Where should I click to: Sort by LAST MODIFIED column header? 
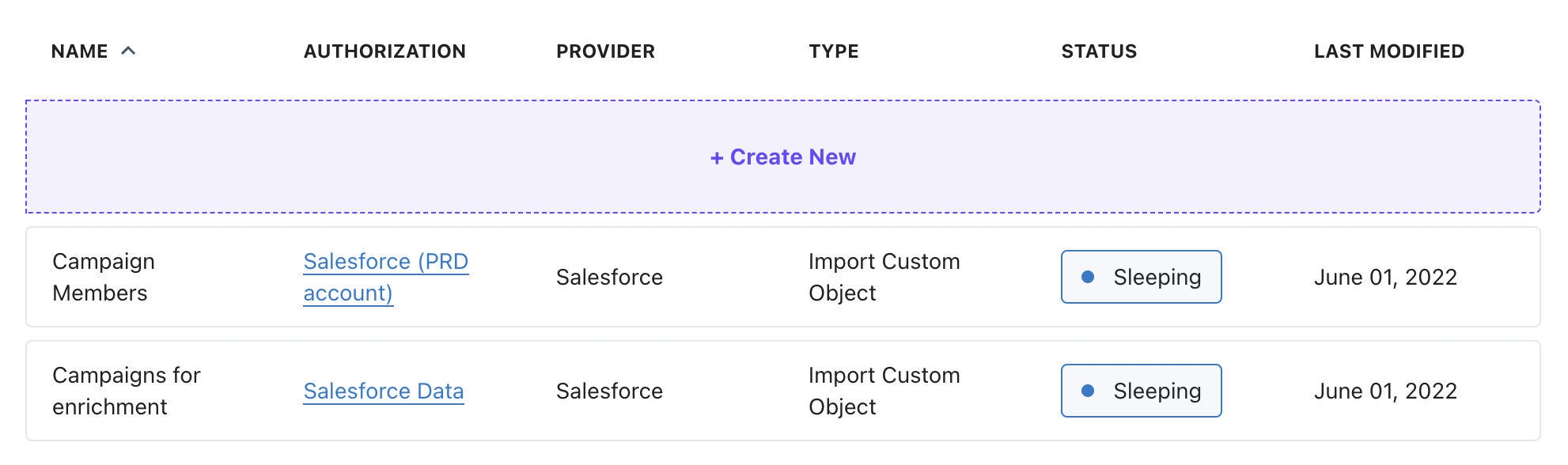1388,51
